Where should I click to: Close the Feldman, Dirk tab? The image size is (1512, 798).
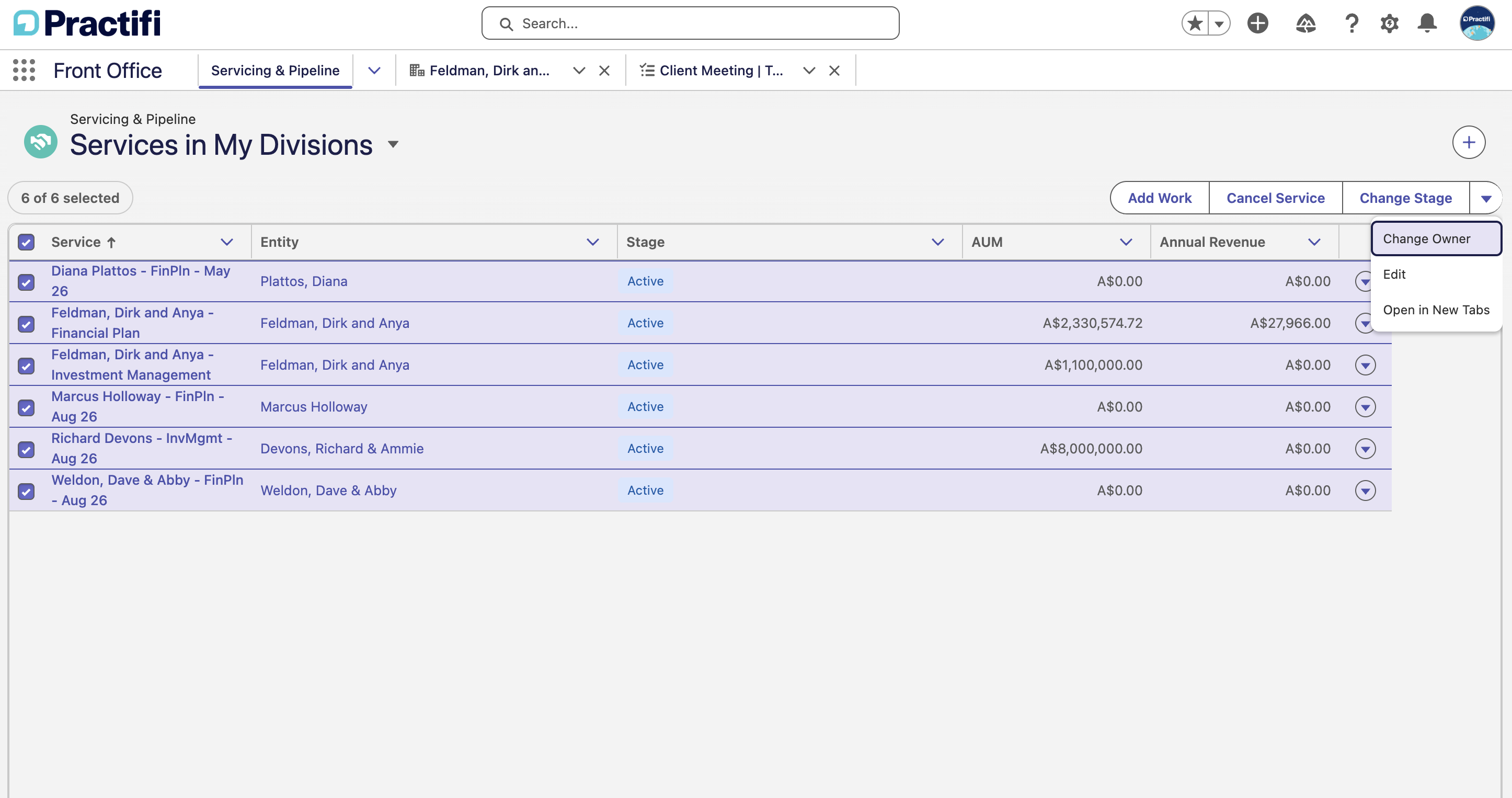[x=604, y=71]
